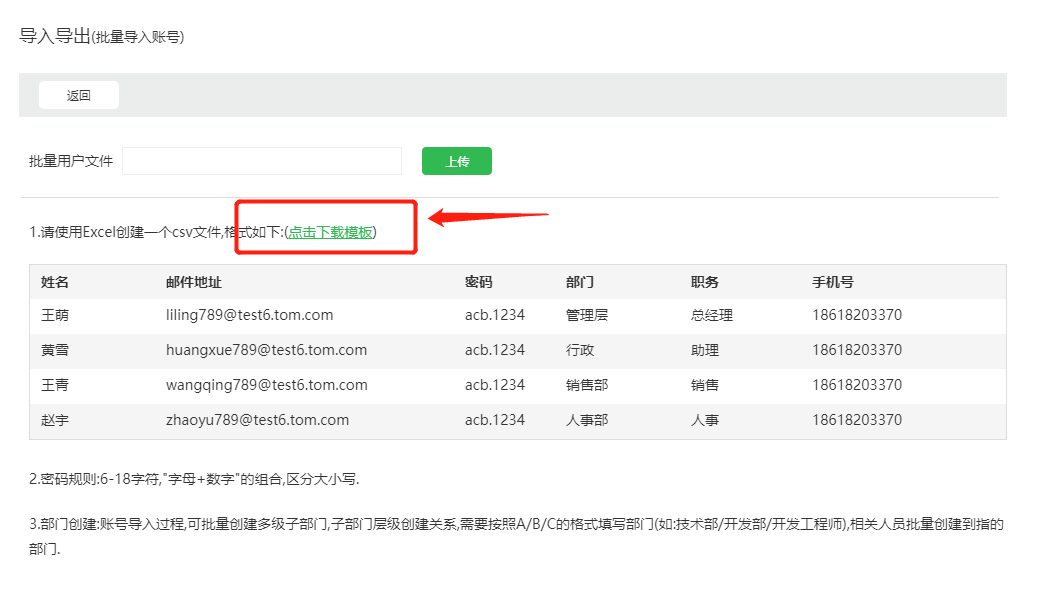Click password acb.1234 in 赵宇 row
1044x613 pixels.
495,420
